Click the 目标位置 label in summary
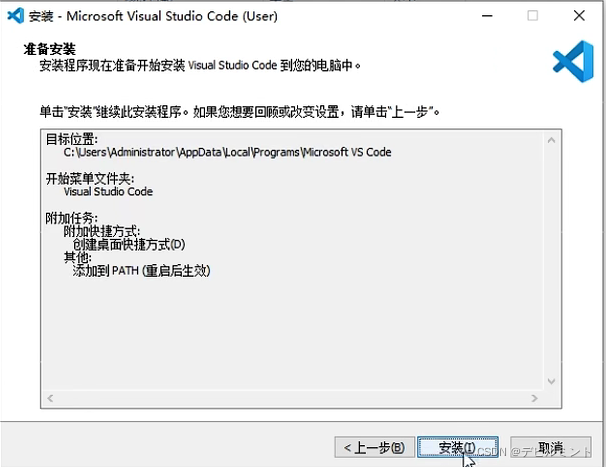The width and height of the screenshot is (606, 467). click(x=72, y=139)
